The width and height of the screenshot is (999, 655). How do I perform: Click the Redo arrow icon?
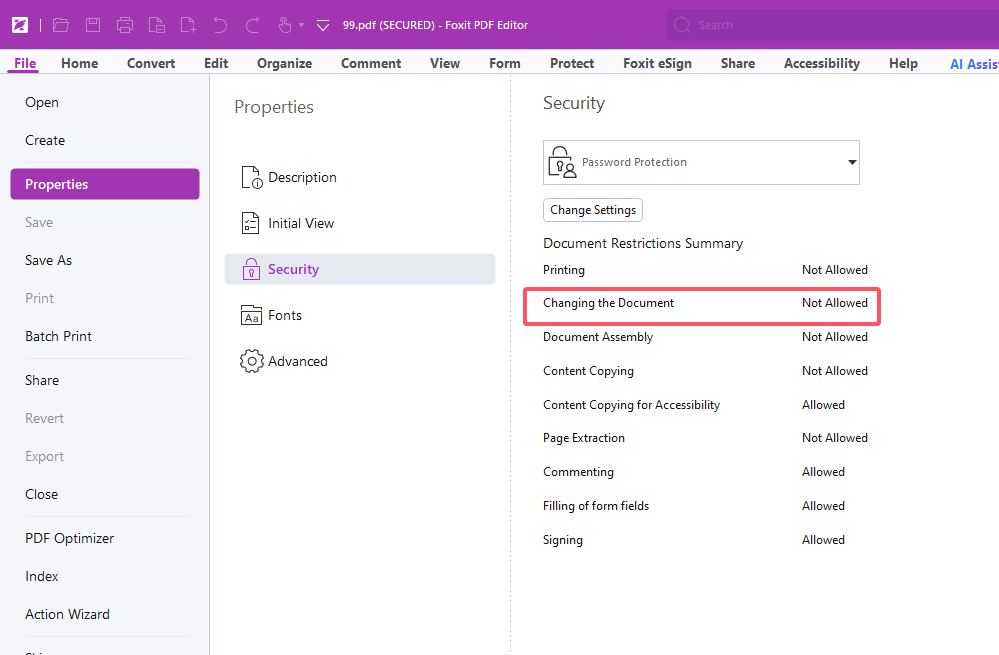(252, 25)
